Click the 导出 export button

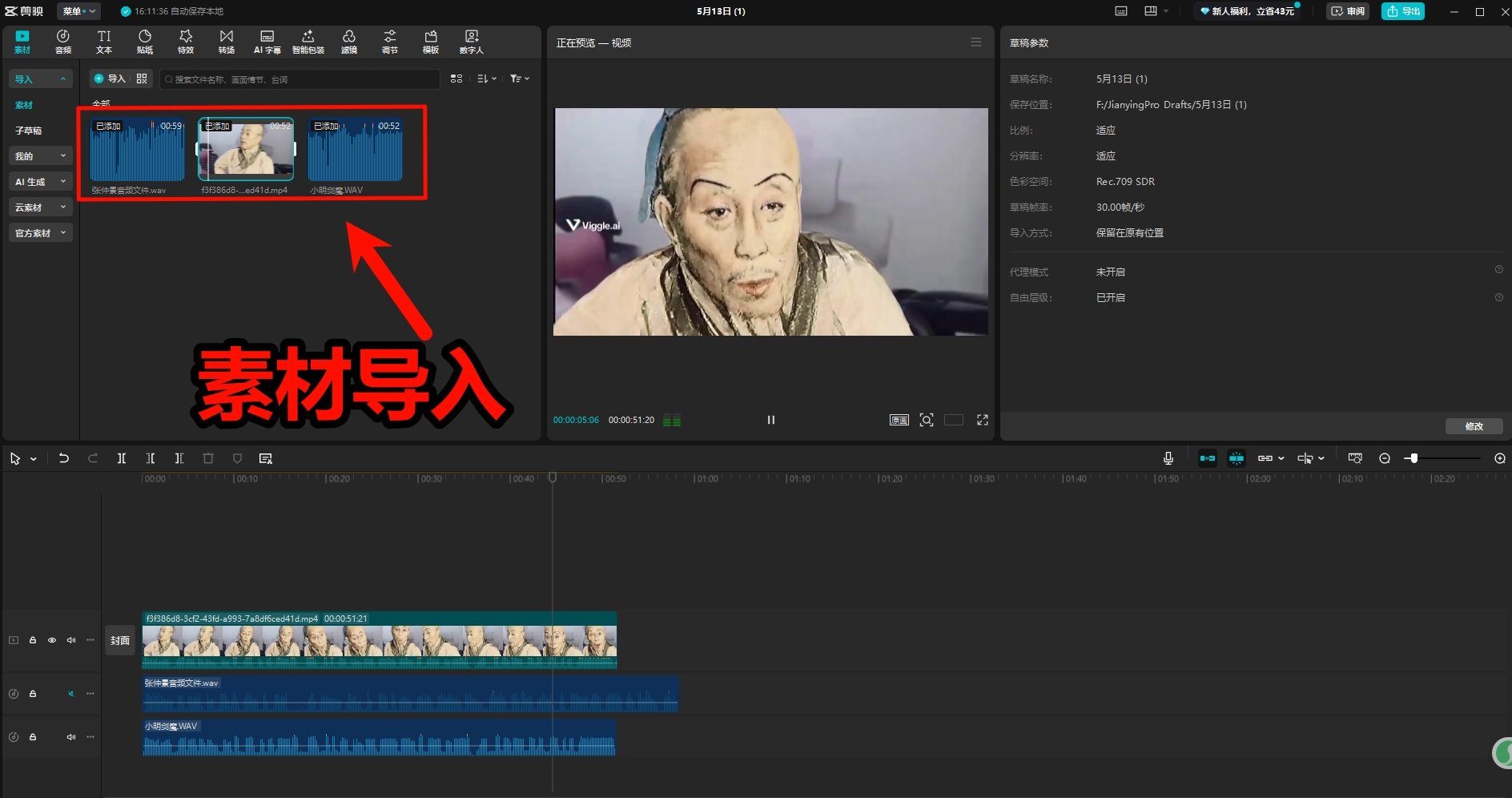(1402, 11)
